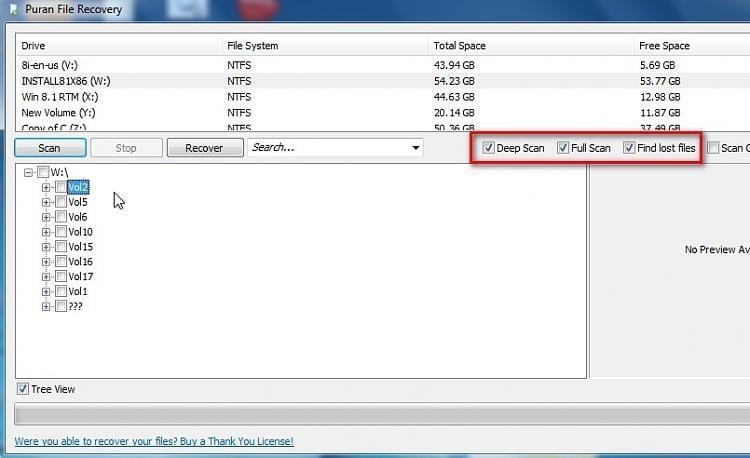Select the Vol6 tree item
Viewport: 750px width, 458px height.
click(78, 217)
